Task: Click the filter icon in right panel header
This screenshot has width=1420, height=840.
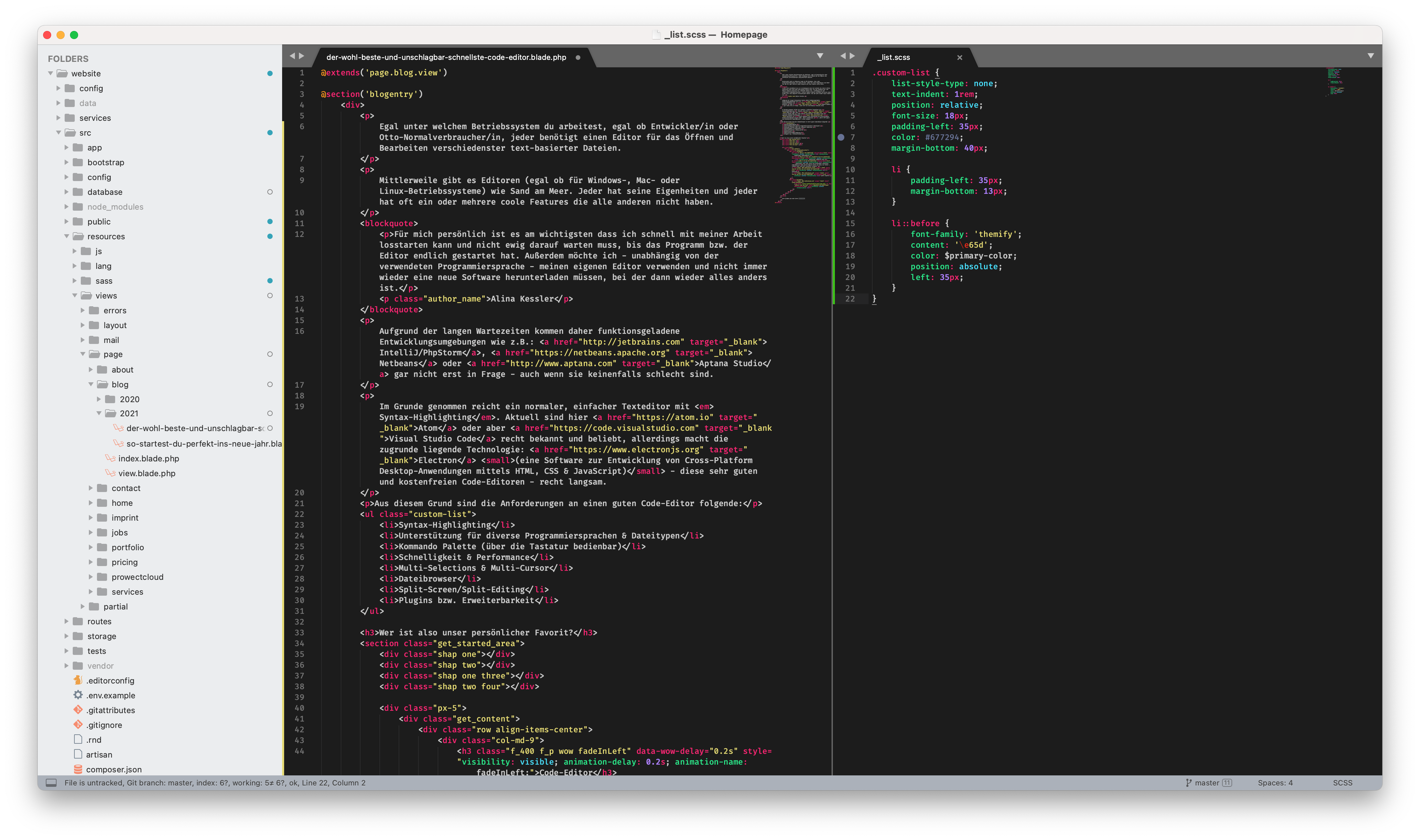Action: point(1371,57)
